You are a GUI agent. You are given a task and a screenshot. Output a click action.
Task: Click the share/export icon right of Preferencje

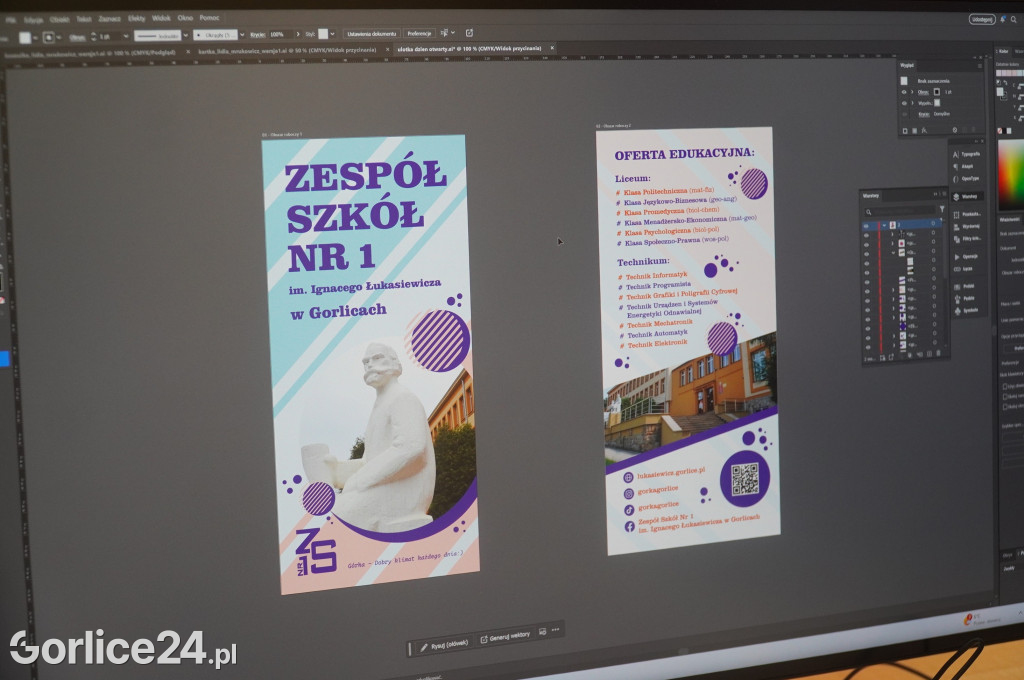pos(469,33)
